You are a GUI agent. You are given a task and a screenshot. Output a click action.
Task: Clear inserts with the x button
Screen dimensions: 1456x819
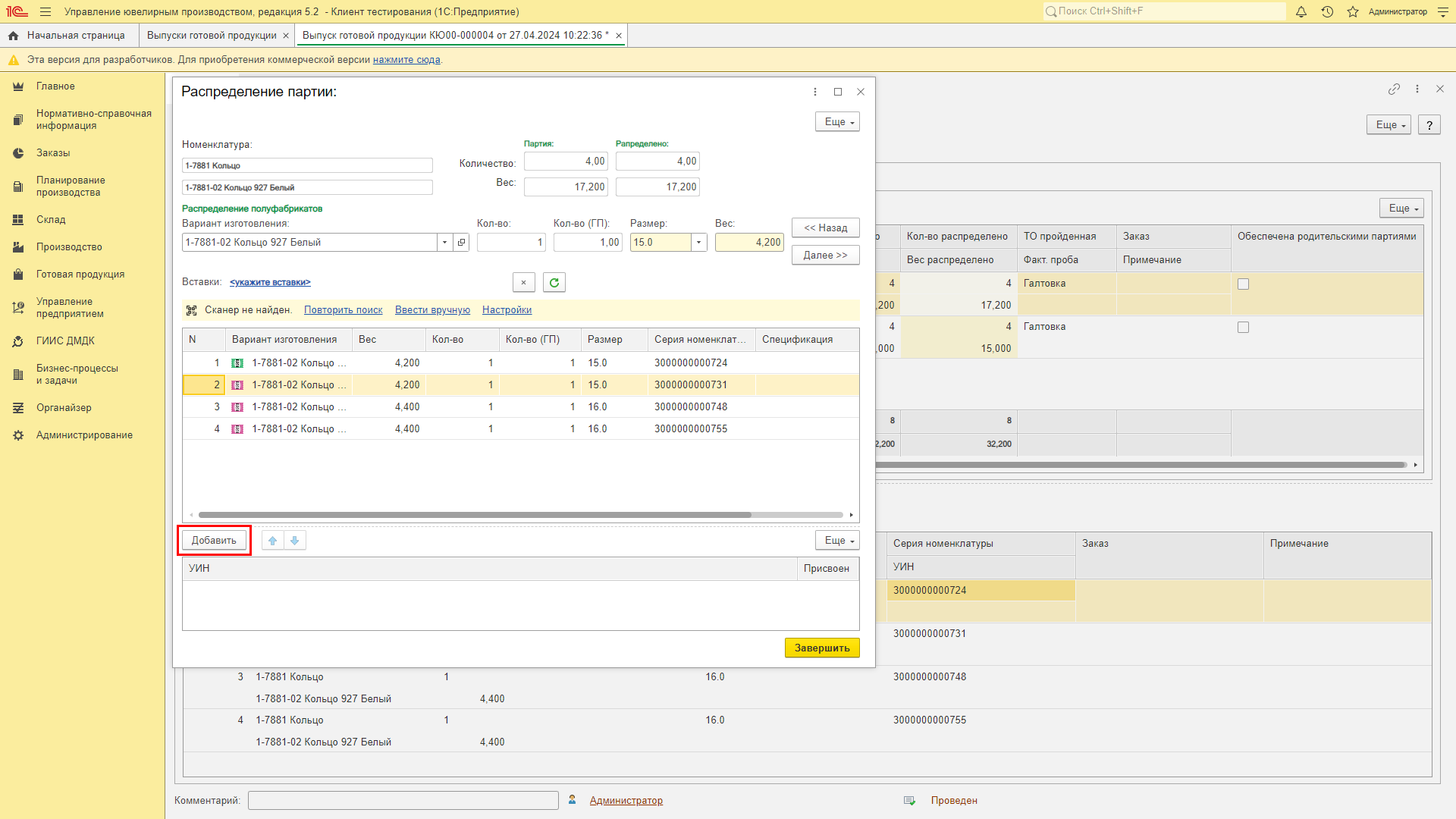(523, 282)
